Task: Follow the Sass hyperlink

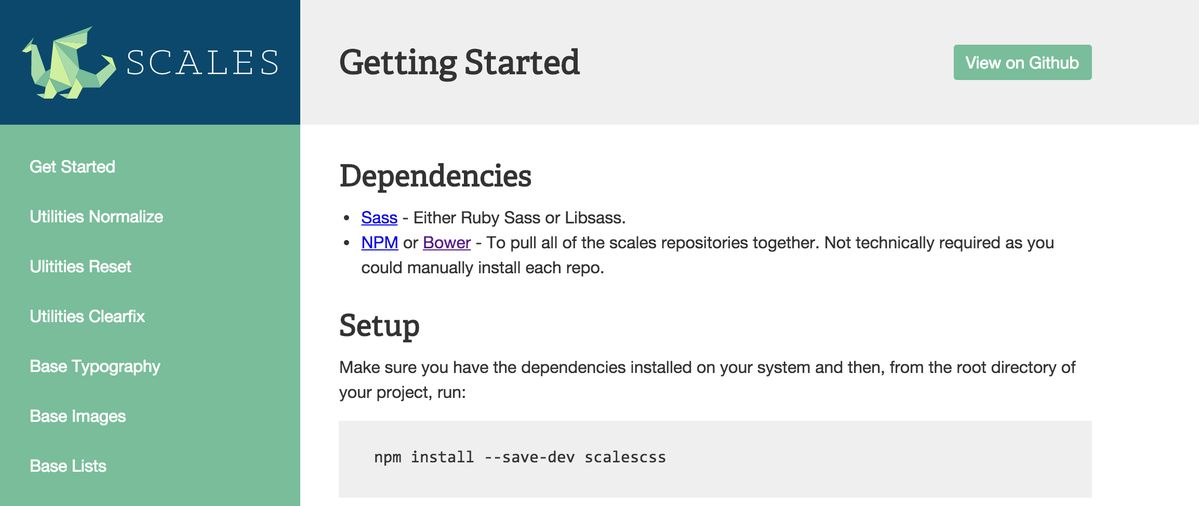Action: click(x=379, y=218)
